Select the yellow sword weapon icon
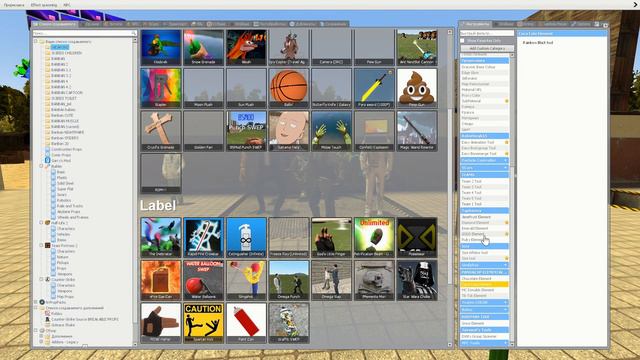 [374, 88]
